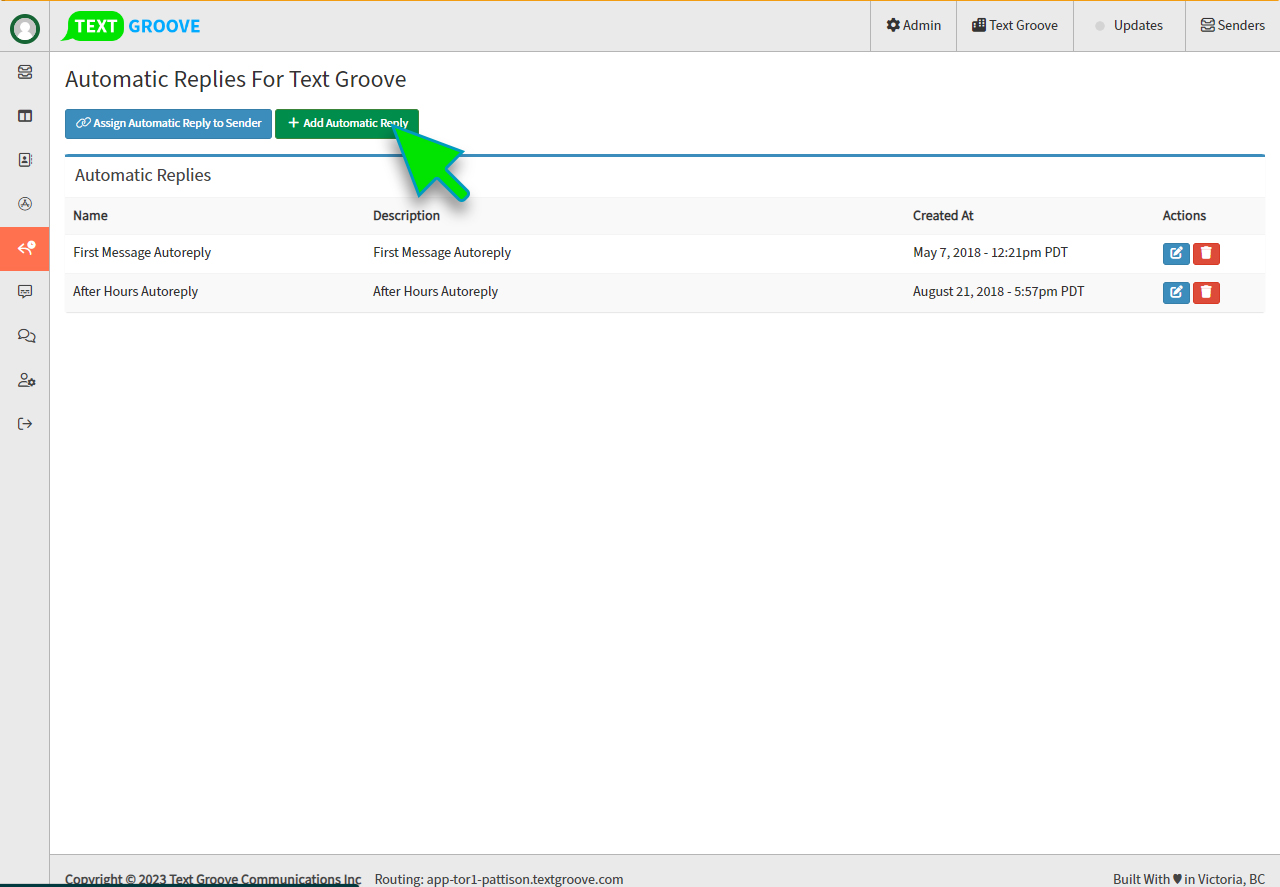Edit the After Hours Autoreply row

(1176, 292)
